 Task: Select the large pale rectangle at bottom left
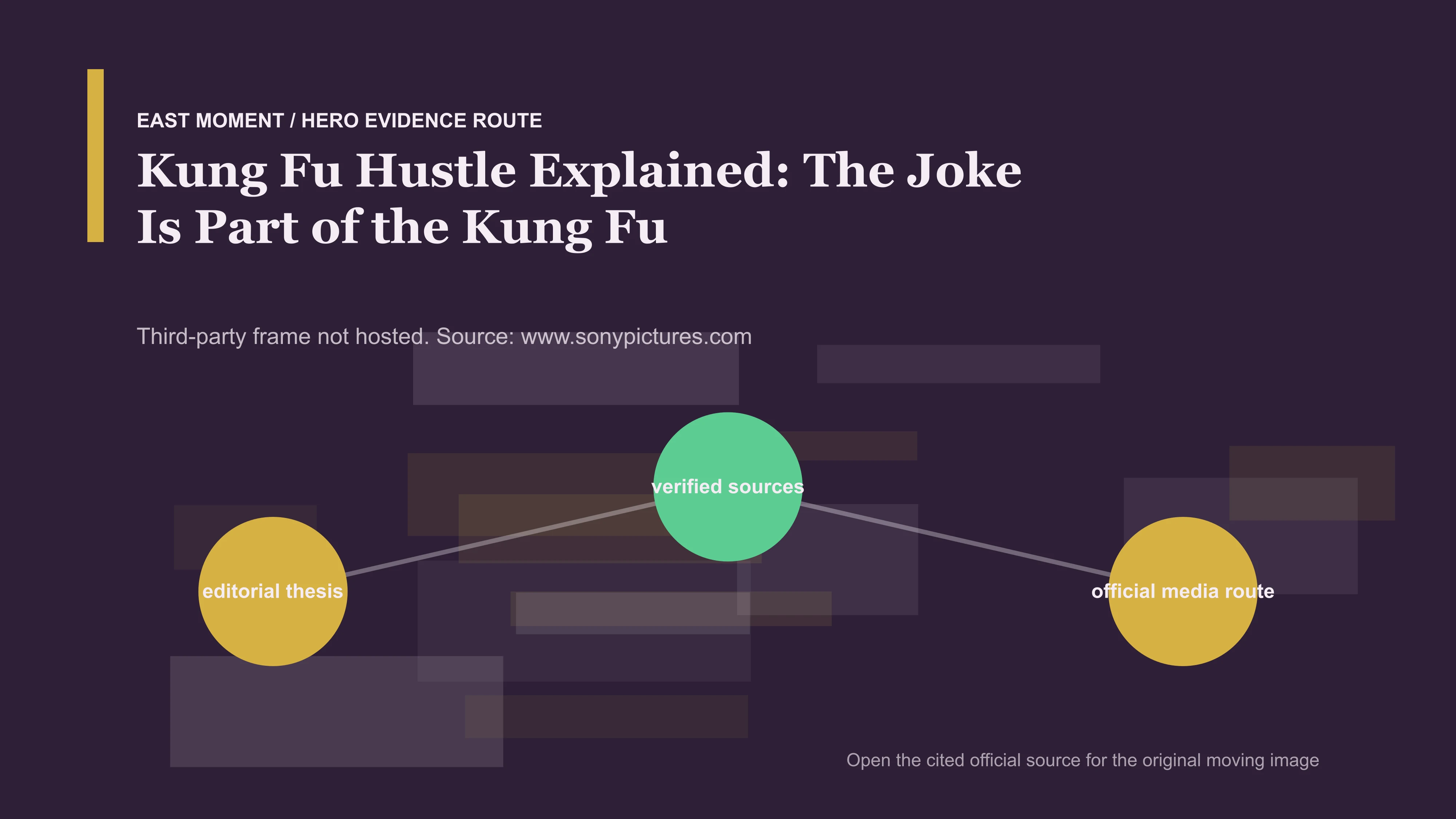point(336,711)
